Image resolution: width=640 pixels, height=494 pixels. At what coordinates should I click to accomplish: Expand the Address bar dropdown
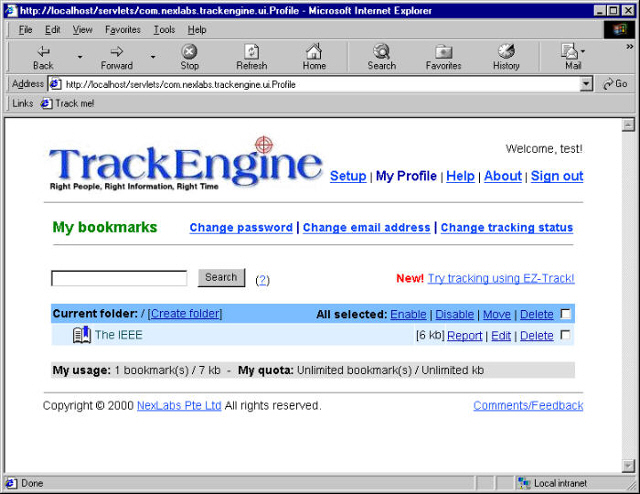[x=586, y=85]
